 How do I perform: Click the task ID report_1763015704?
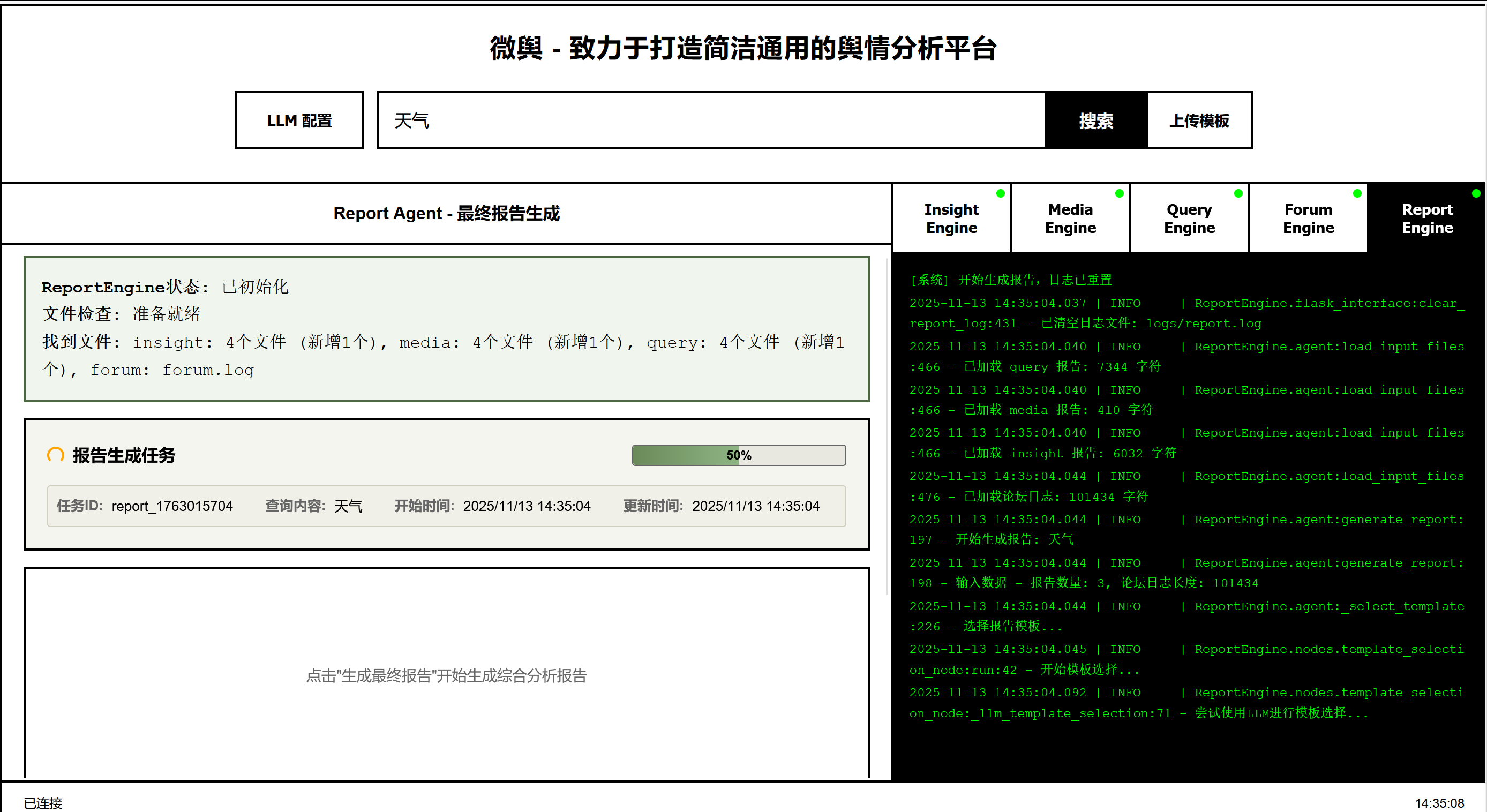coord(172,506)
